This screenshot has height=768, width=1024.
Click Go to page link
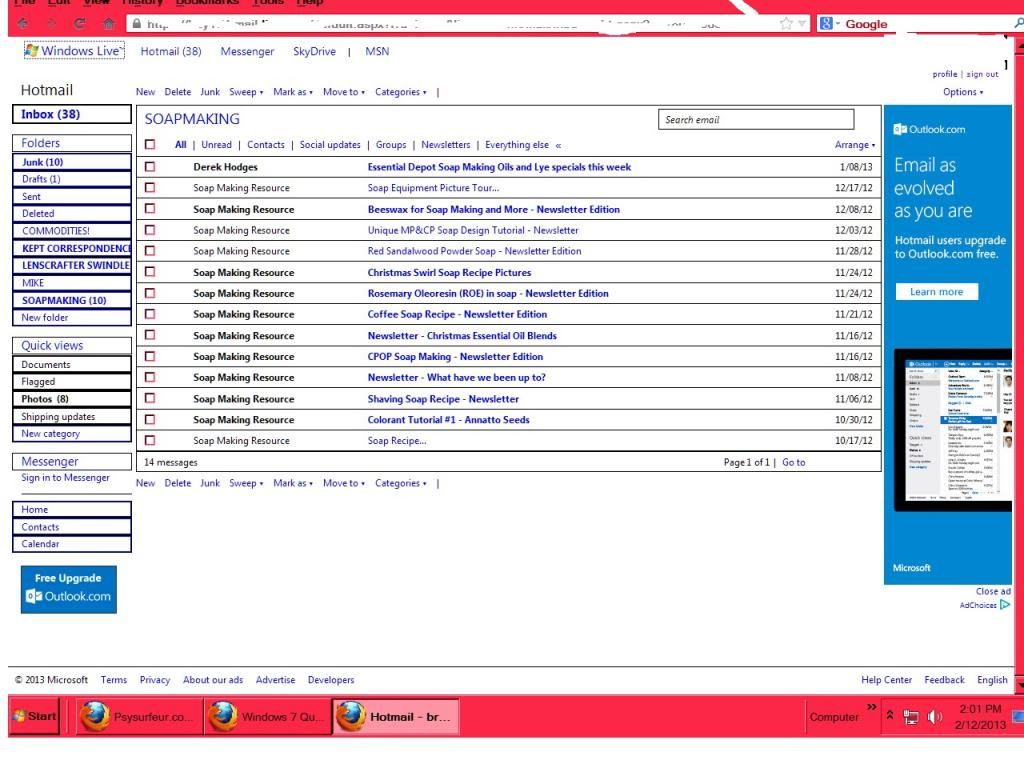[793, 462]
